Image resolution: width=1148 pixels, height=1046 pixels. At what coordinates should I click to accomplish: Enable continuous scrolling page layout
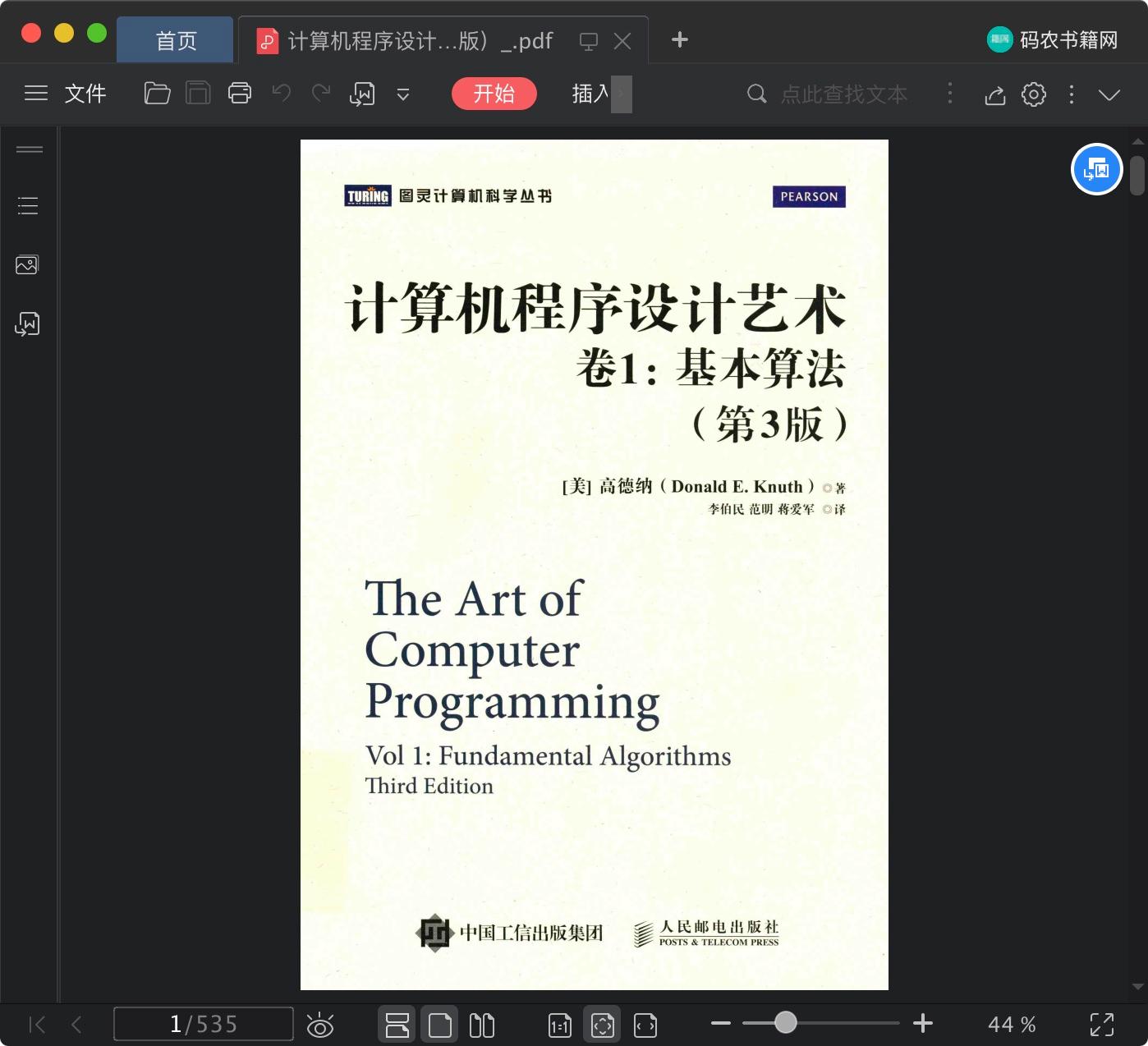point(397,1025)
